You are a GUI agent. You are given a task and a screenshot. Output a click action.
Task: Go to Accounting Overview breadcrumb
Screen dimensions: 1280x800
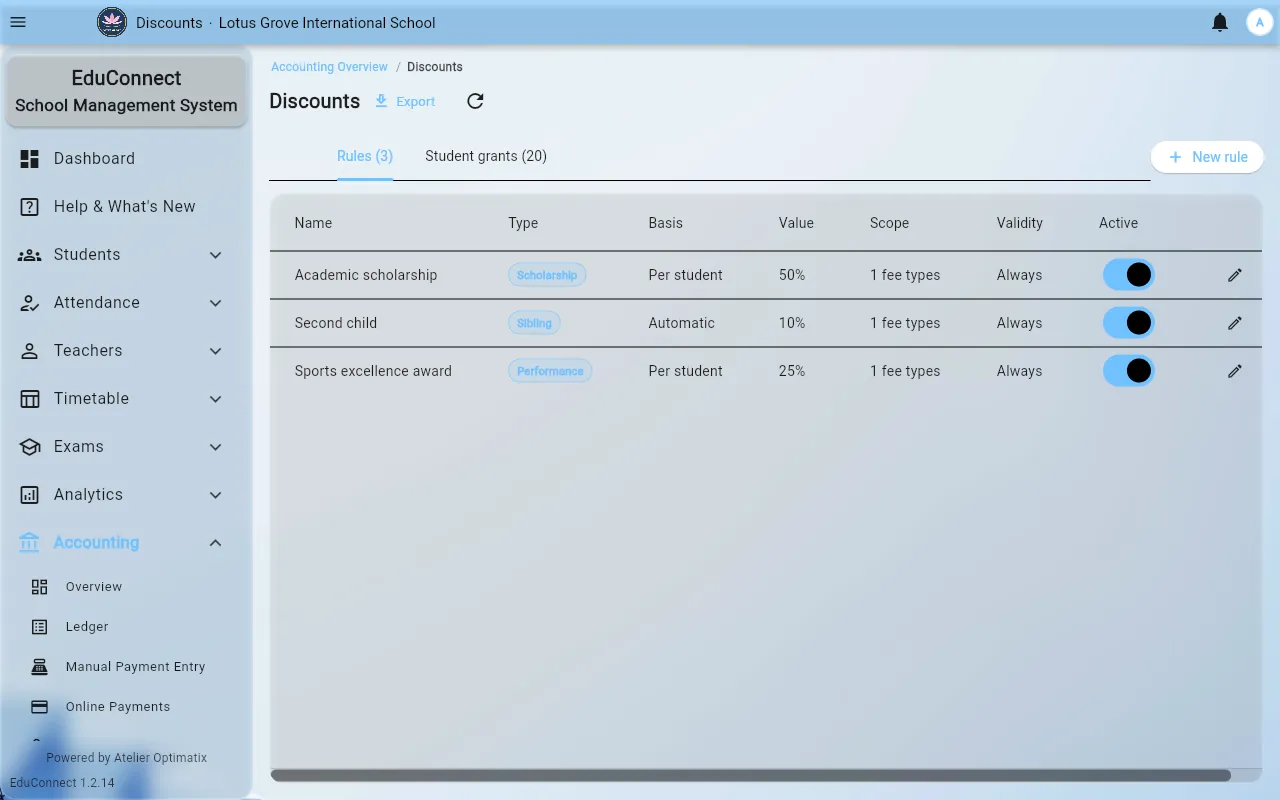330,67
